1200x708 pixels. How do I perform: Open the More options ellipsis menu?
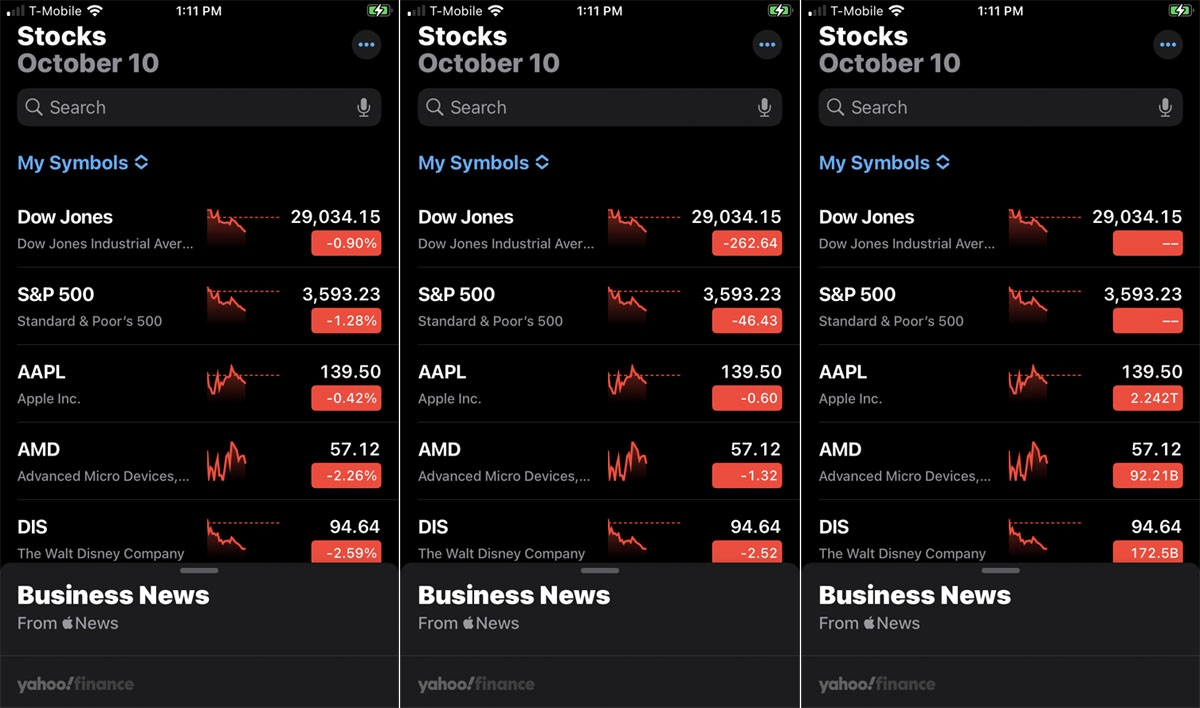tap(366, 44)
